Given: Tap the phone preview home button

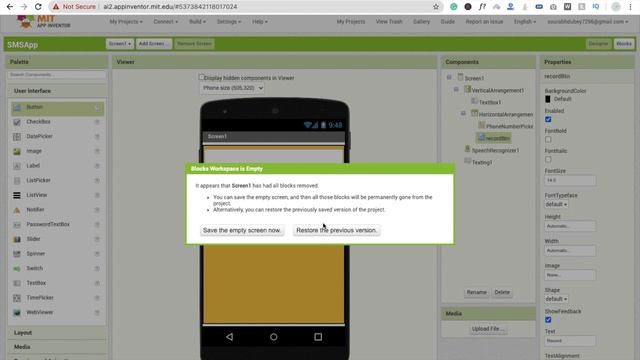Looking at the screenshot, I should tap(274, 337).
